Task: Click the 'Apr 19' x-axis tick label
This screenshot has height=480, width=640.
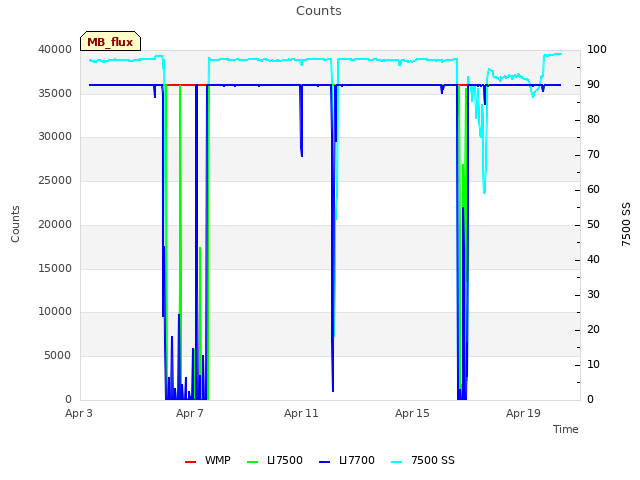Action: [523, 413]
